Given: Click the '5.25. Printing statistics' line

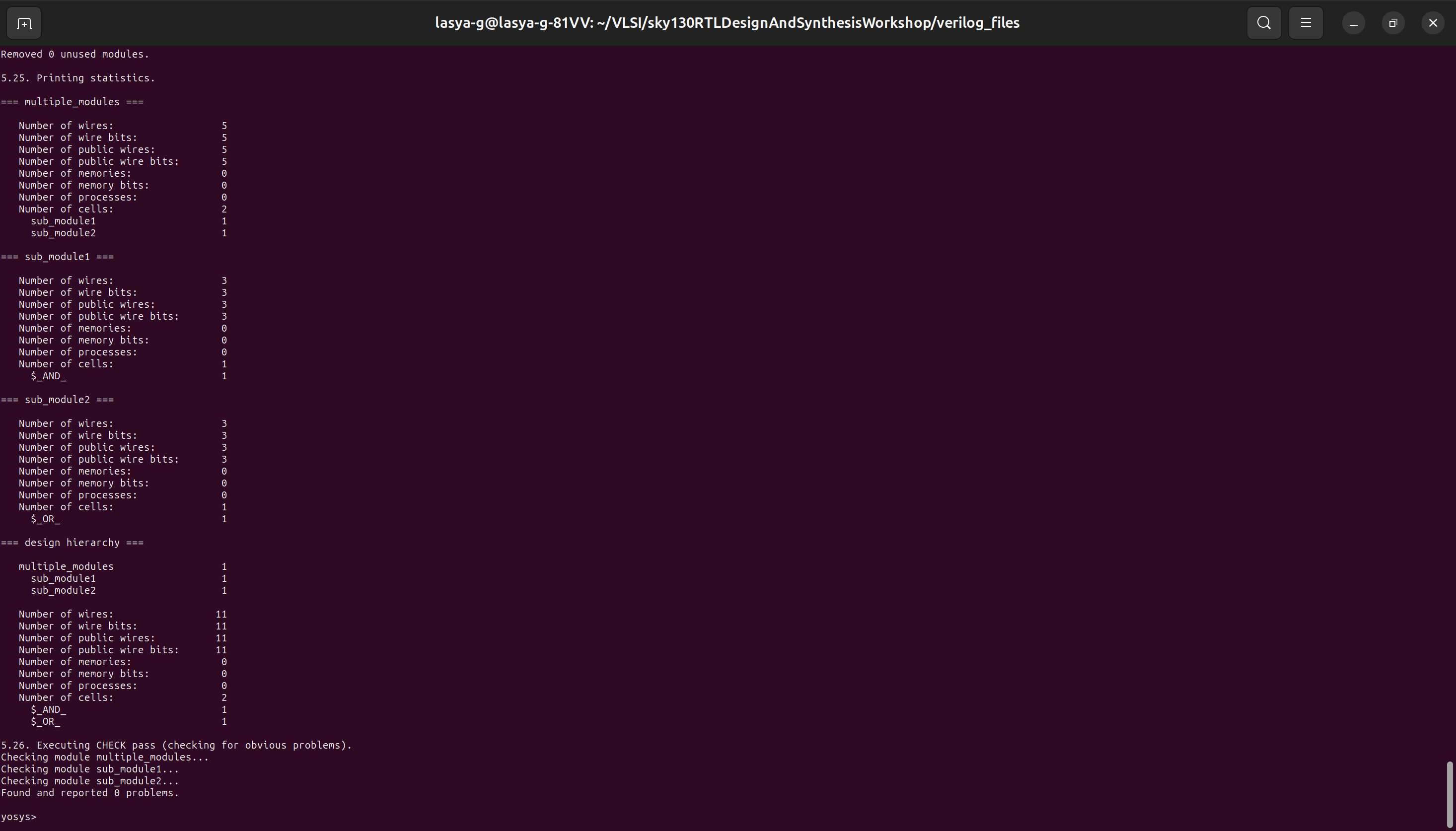Looking at the screenshot, I should click(x=78, y=77).
